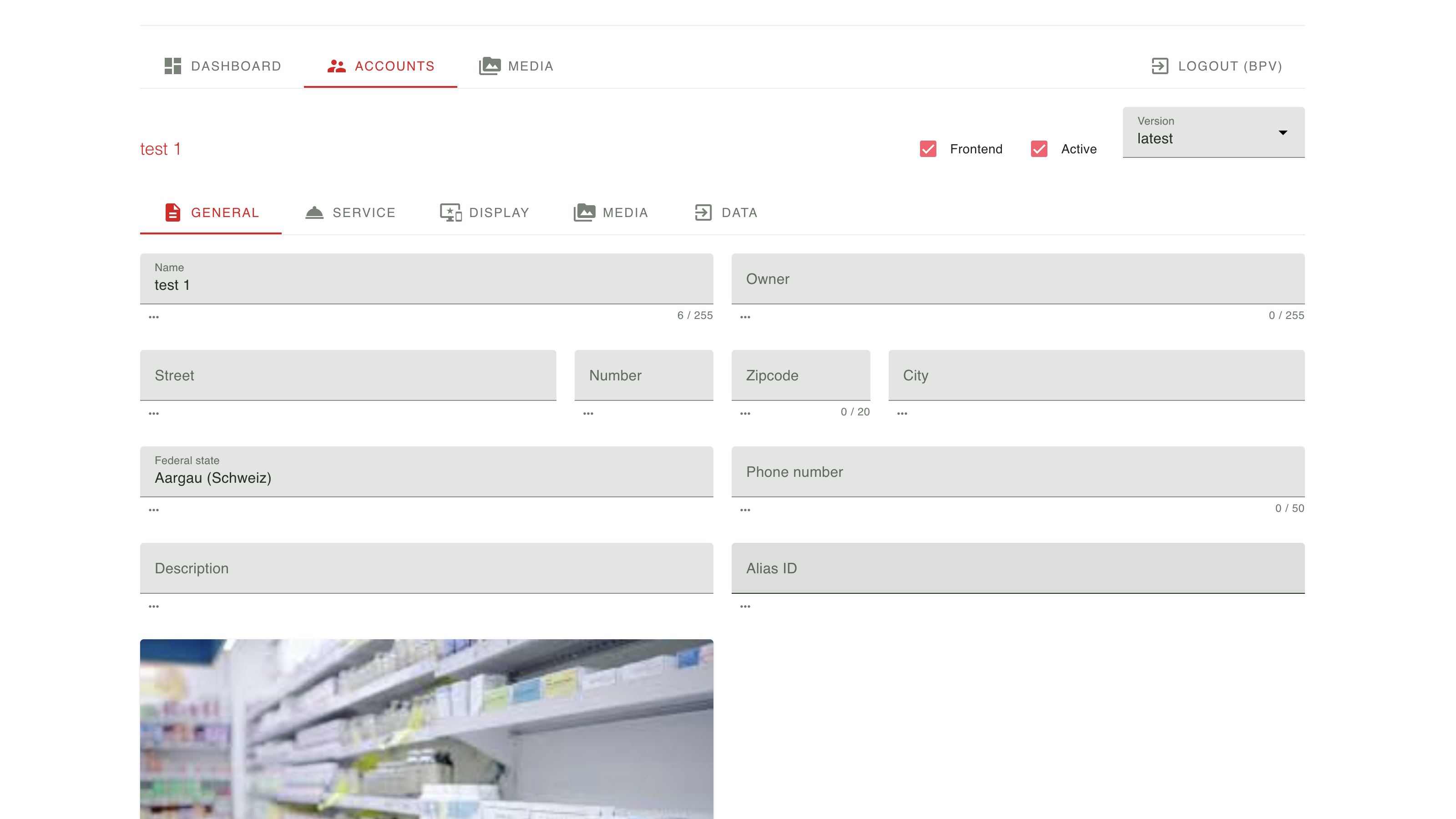Toggle the Active checkbox

tap(1039, 149)
